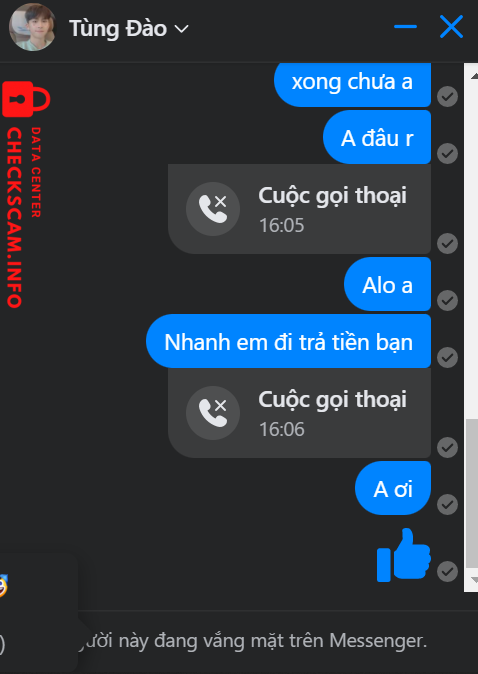Click the blue thumbs-up like sticker

[404, 555]
